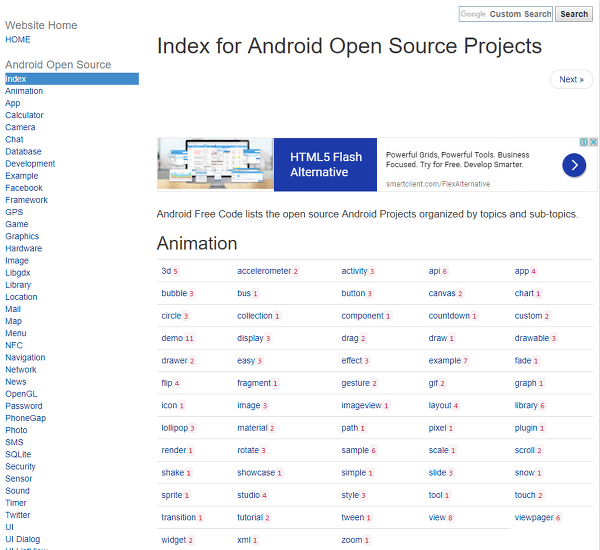Open the collection animation topic
This screenshot has width=600, height=550.
point(255,316)
